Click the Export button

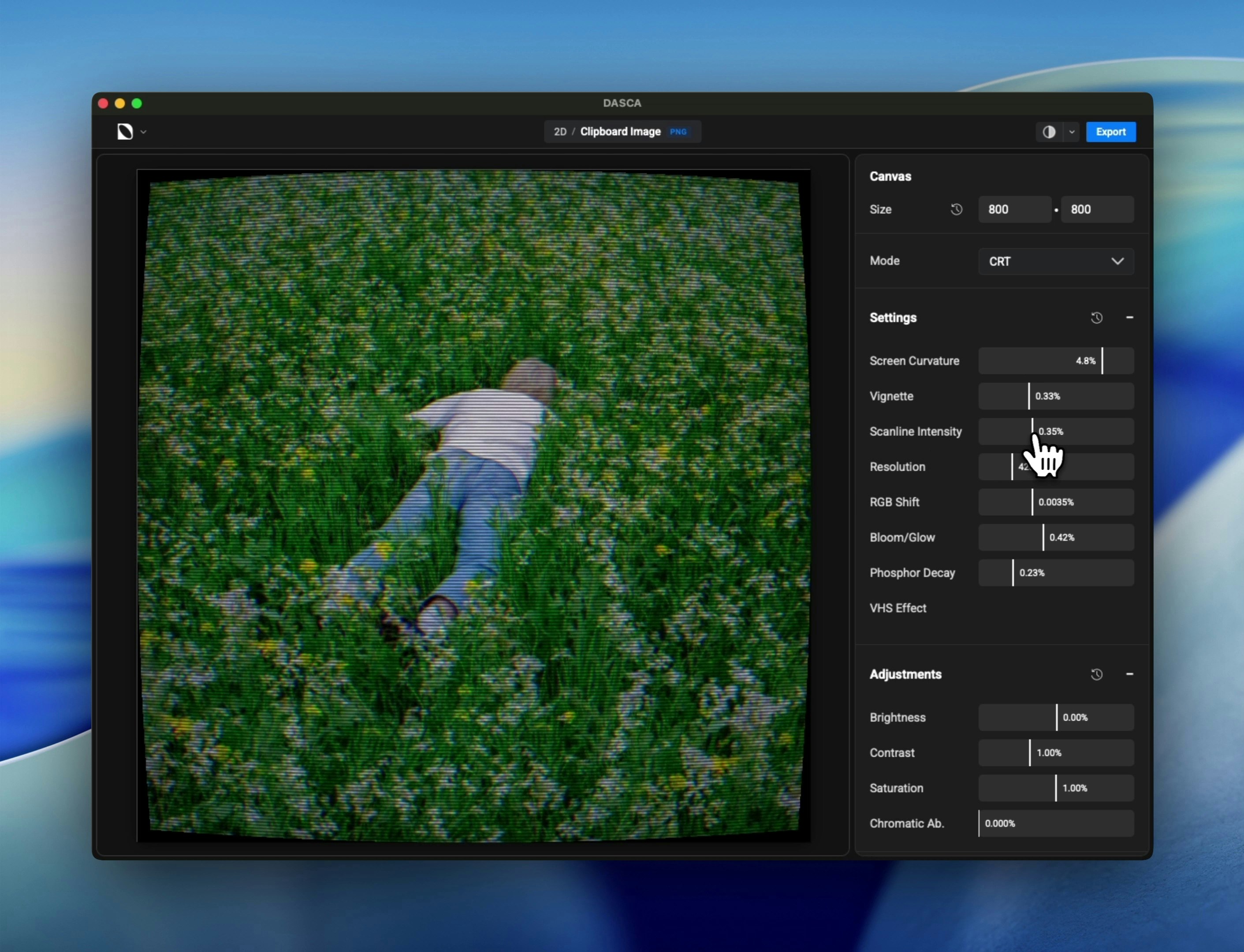coord(1110,131)
